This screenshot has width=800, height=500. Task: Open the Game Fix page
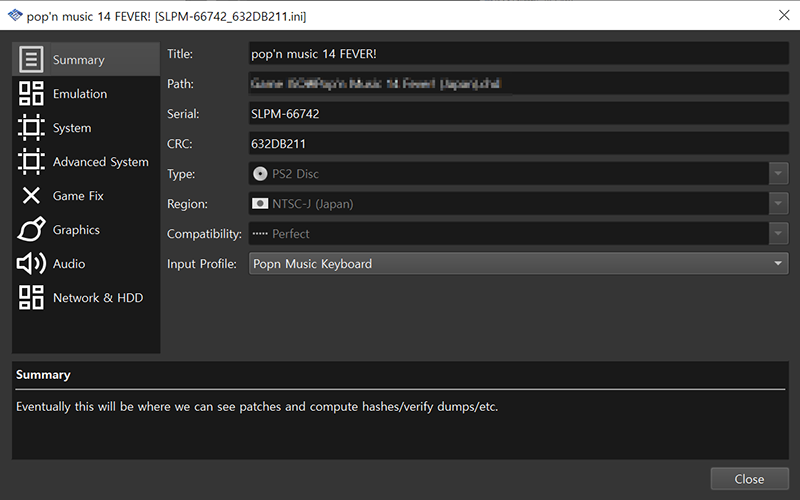pyautogui.click(x=86, y=195)
